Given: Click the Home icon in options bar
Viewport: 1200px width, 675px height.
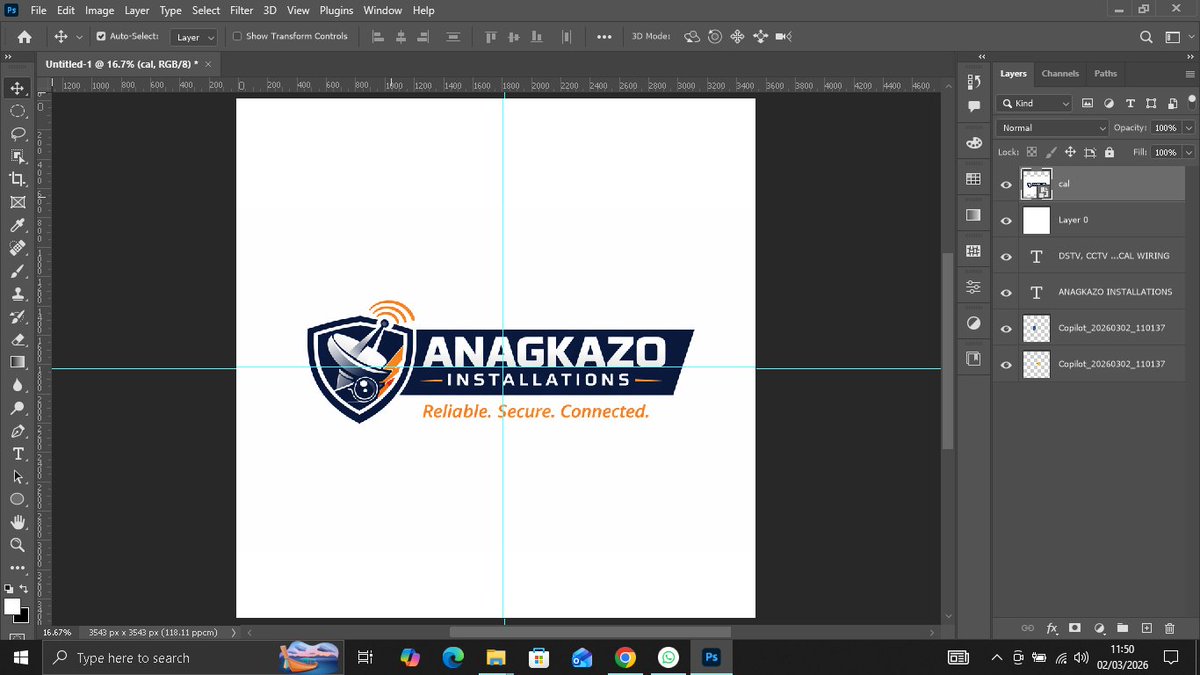Looking at the screenshot, I should pyautogui.click(x=25, y=37).
